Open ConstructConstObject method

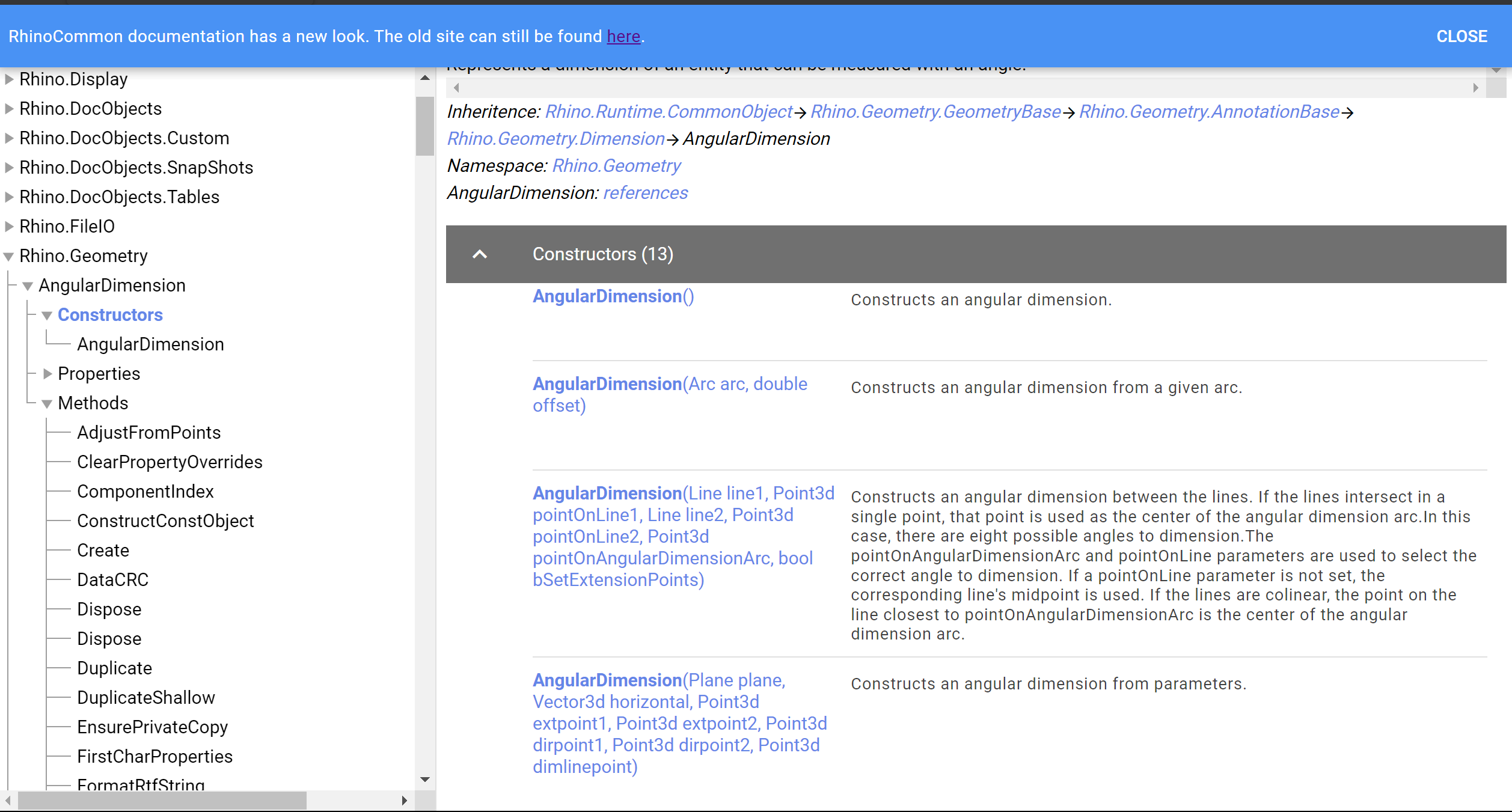pos(165,521)
